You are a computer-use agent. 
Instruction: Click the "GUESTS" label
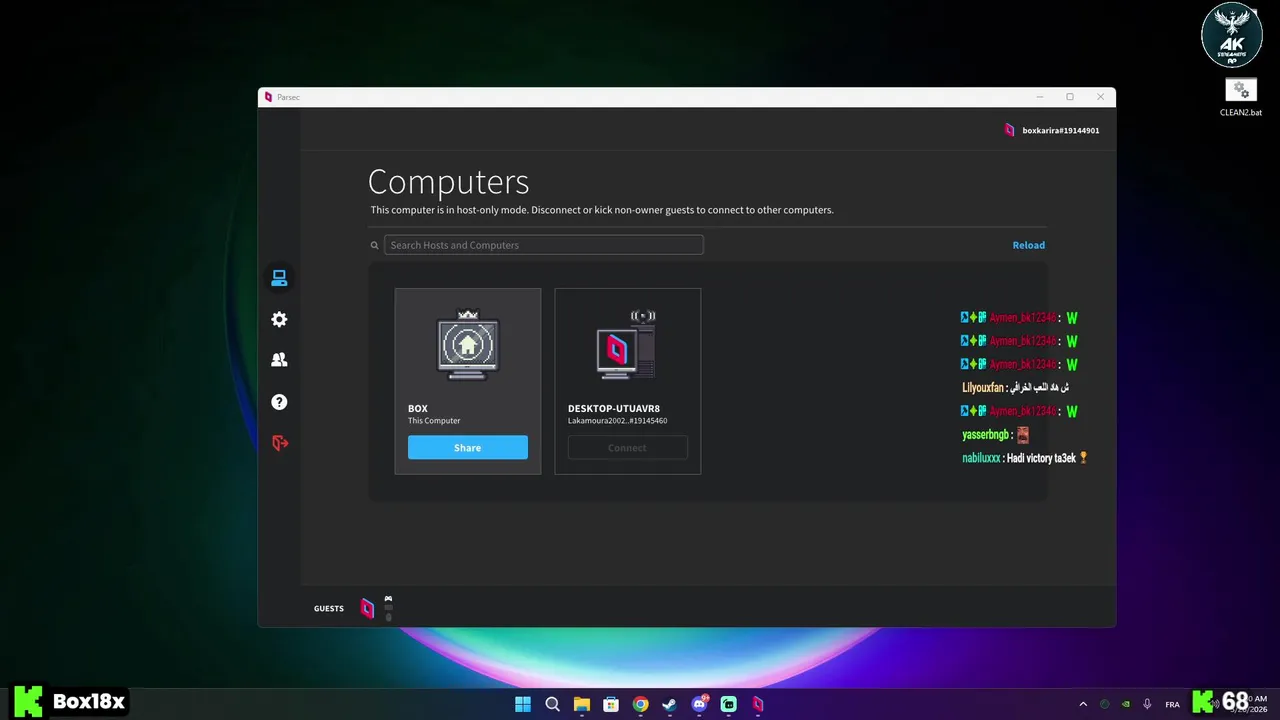[x=329, y=608]
